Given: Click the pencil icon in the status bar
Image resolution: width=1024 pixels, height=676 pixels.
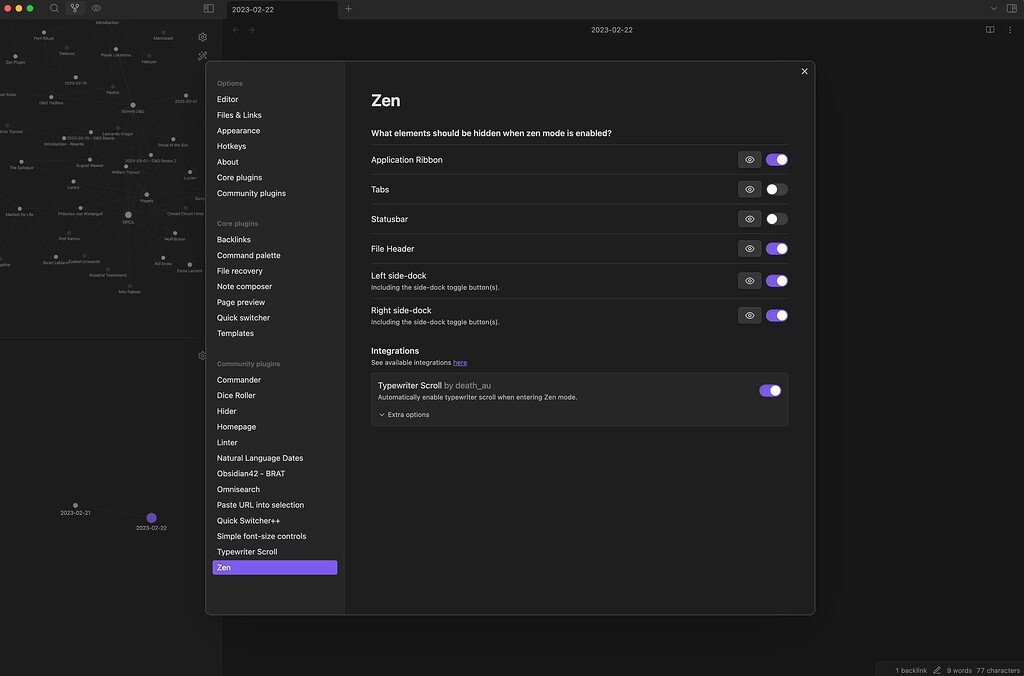Looking at the screenshot, I should pyautogui.click(x=936, y=670).
